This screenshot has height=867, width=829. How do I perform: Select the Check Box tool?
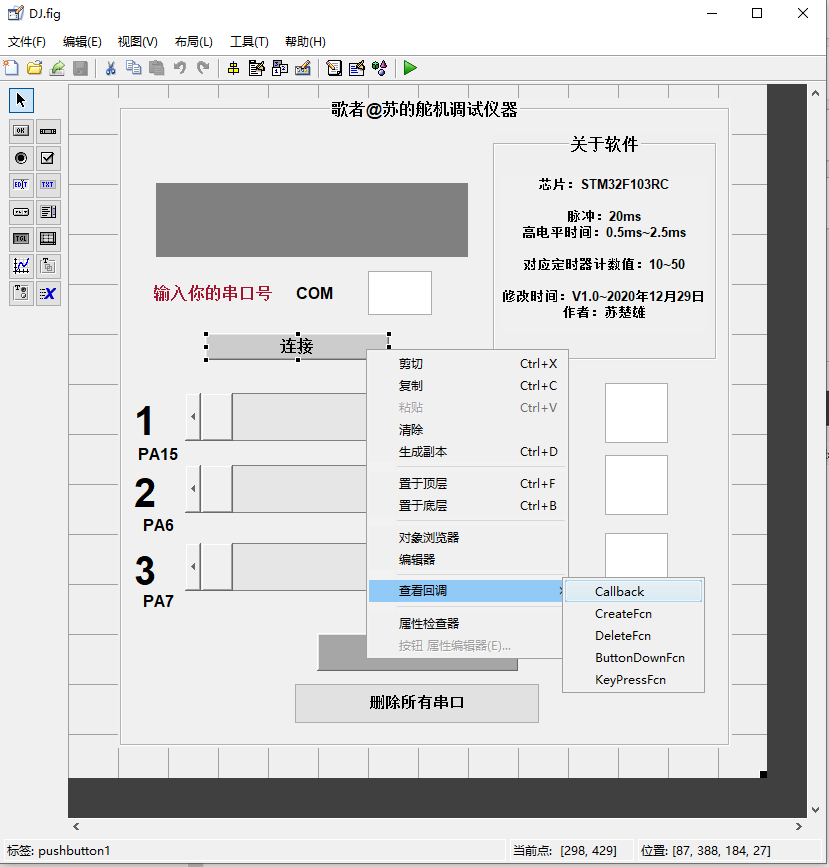pyautogui.click(x=48, y=158)
